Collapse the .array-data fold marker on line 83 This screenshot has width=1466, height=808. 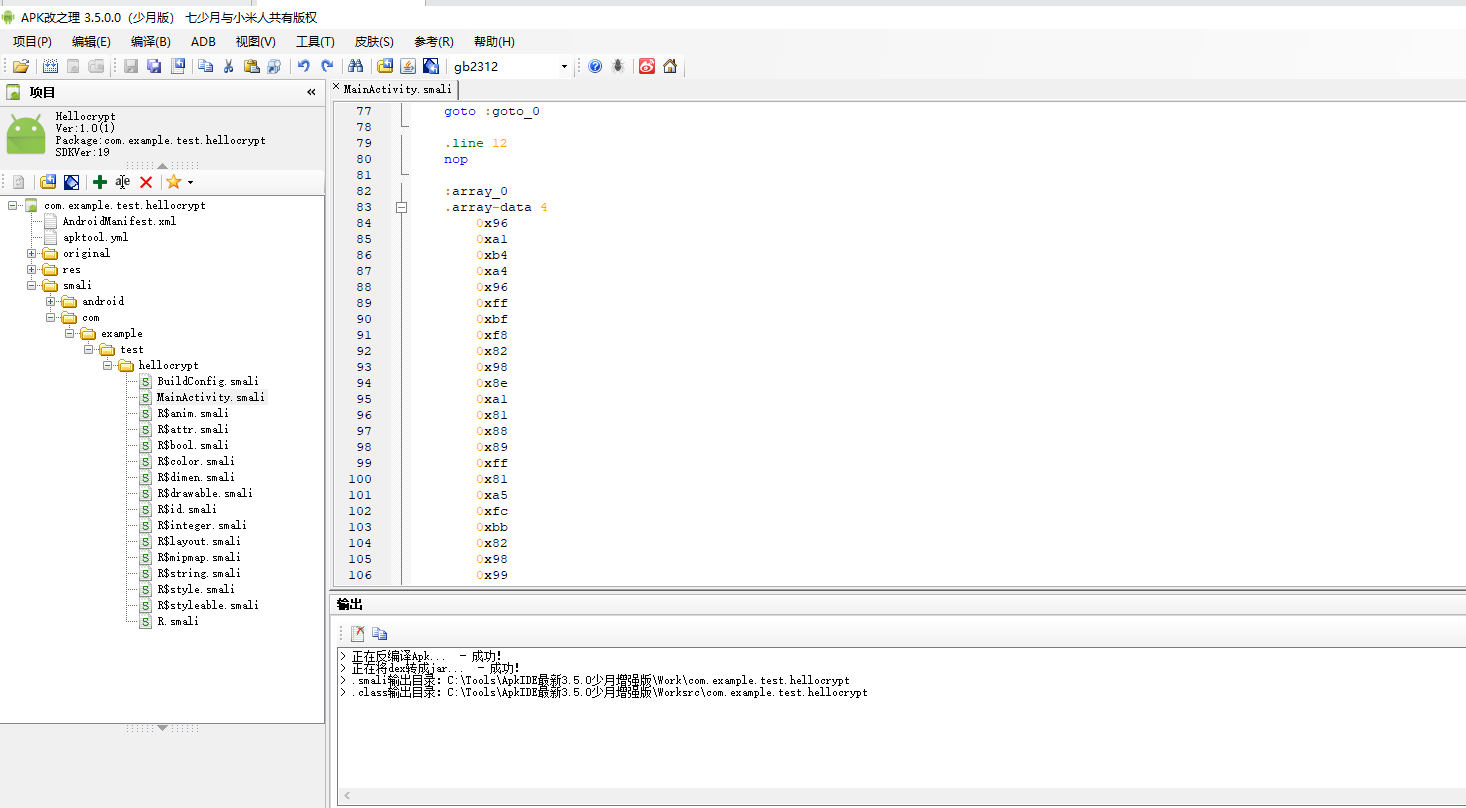pyautogui.click(x=402, y=207)
